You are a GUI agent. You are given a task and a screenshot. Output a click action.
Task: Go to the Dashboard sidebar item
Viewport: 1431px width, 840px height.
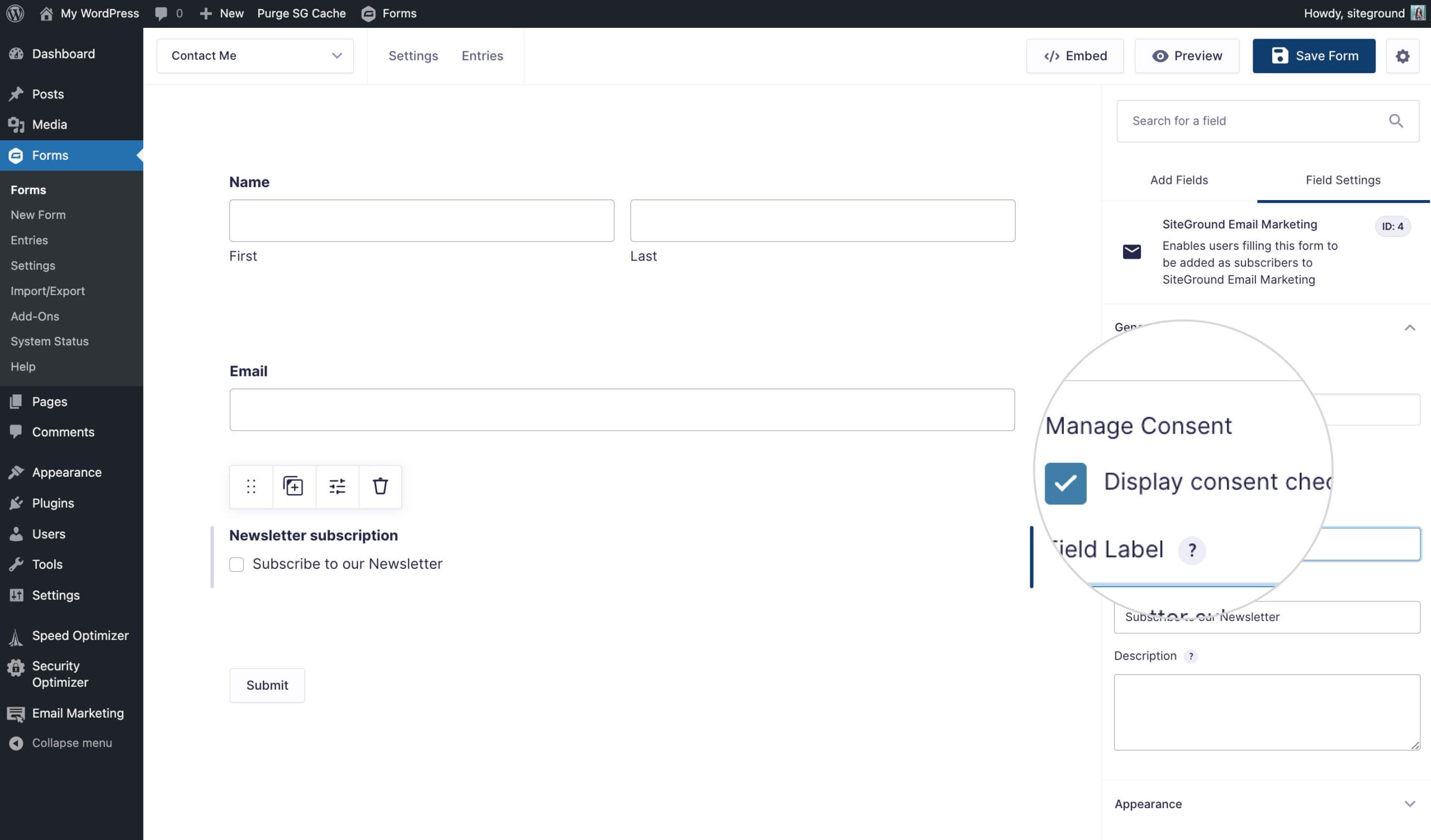(72, 53)
